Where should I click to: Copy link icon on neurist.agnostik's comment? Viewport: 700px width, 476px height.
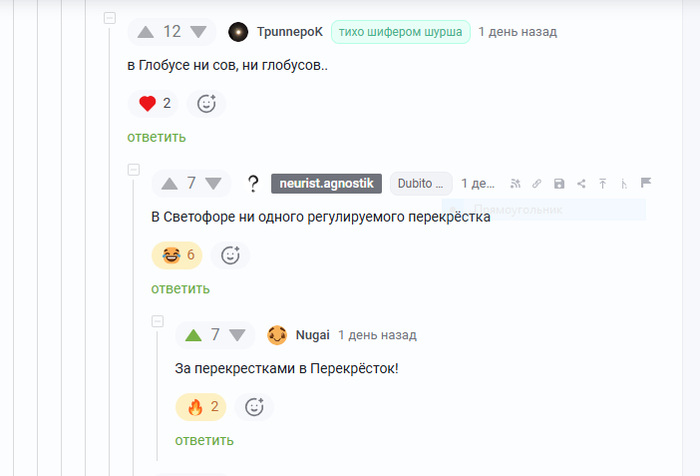(537, 184)
